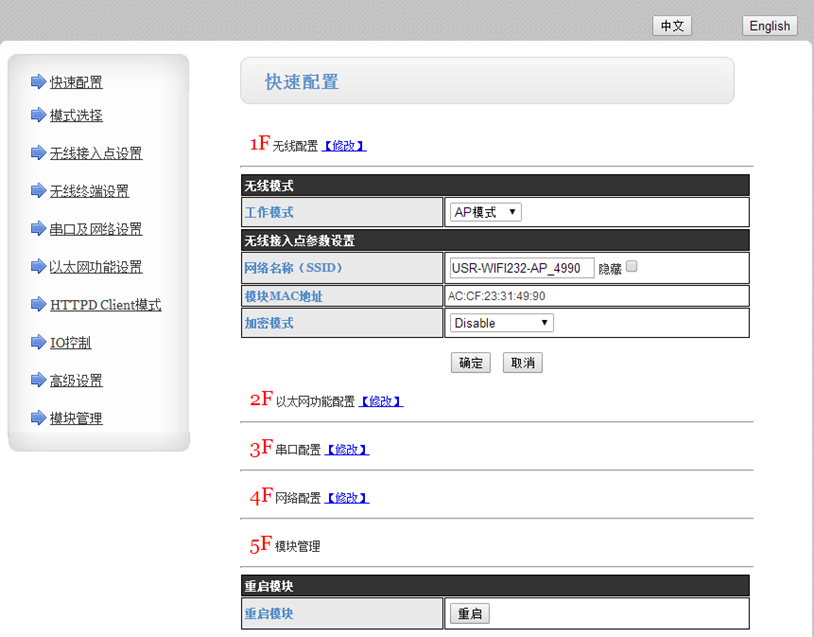Click the arrow icon beside 快速配置
This screenshot has width=814, height=637.
(38, 81)
